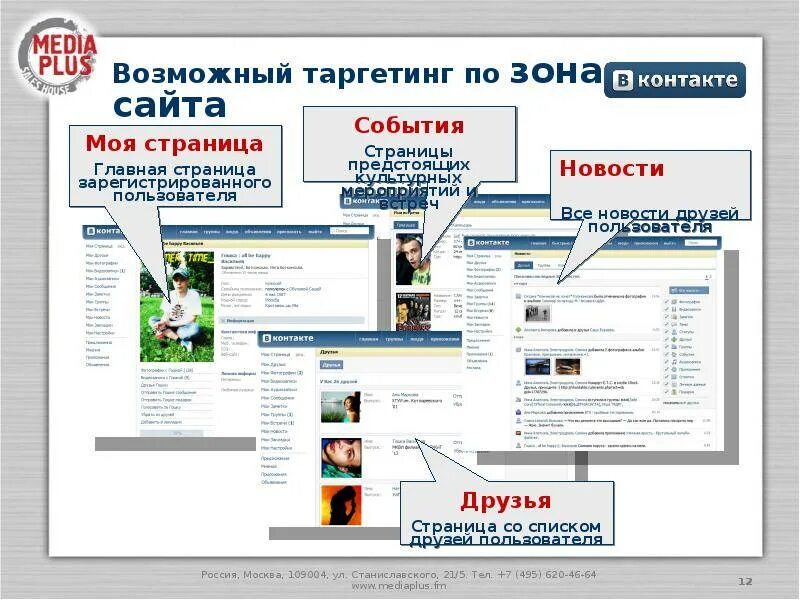The image size is (800, 600).
Task: Select the Друзья tab in Friends window
Action: pos(332,365)
